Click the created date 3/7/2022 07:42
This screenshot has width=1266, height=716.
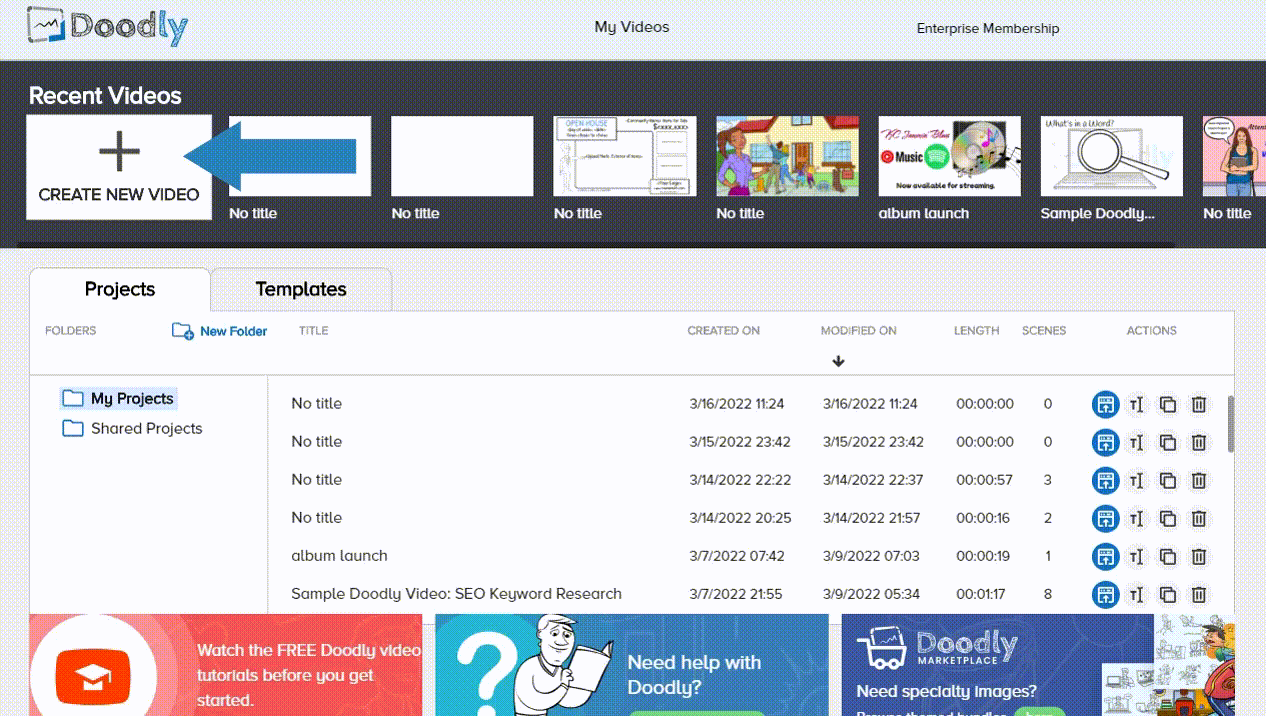737,556
